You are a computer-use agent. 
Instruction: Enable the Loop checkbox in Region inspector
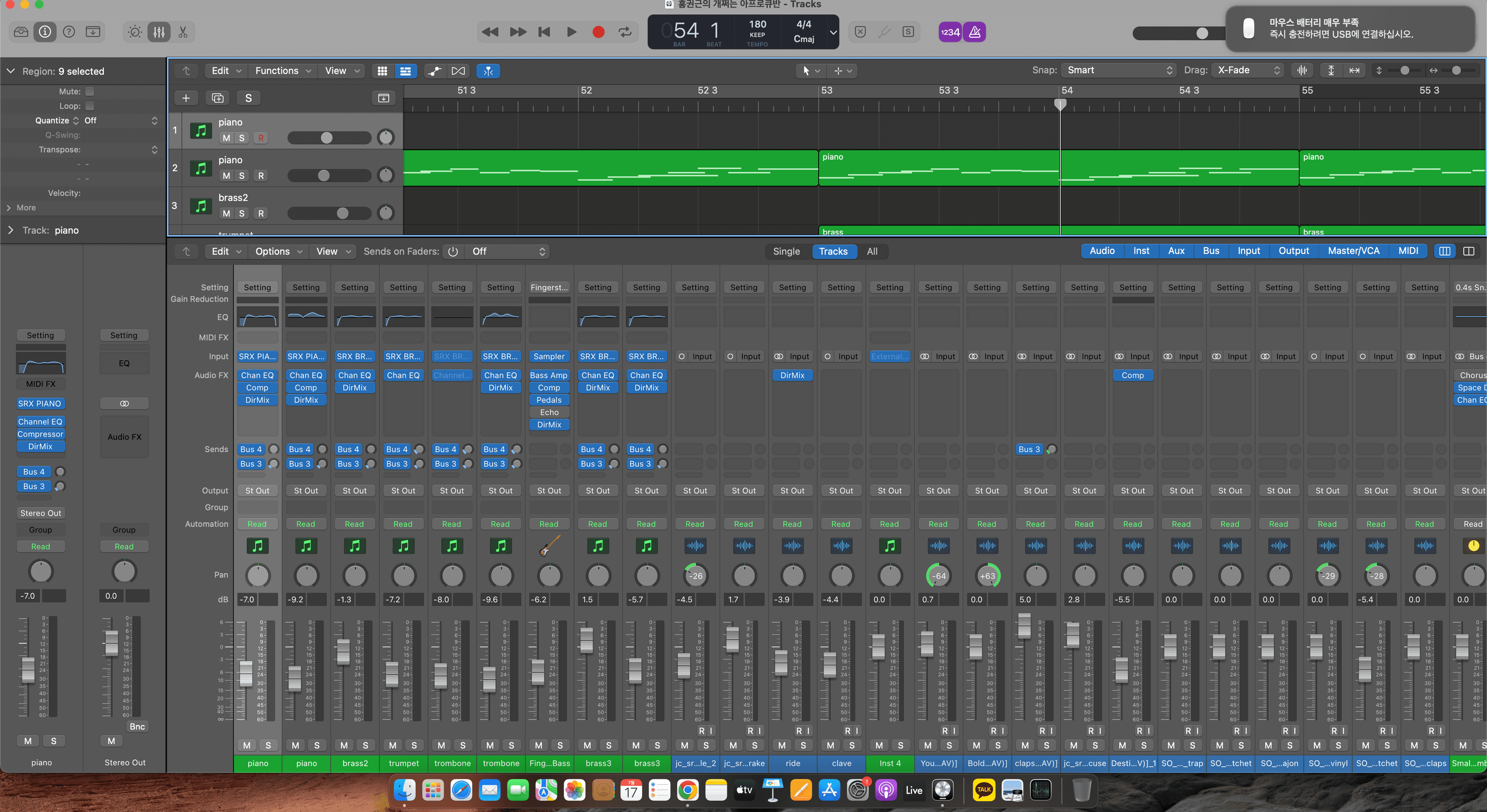(x=89, y=106)
